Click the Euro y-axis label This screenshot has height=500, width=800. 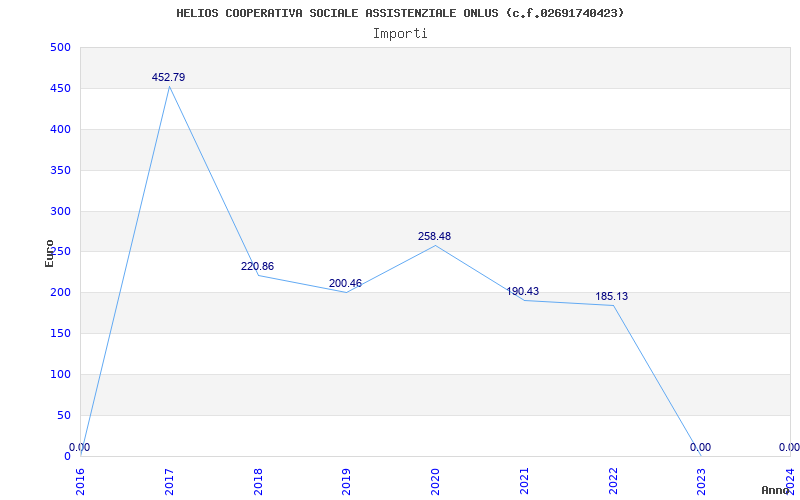coord(49,253)
